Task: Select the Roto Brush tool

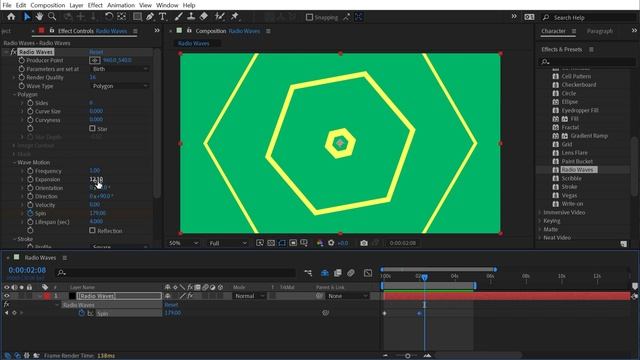Action: pyautogui.click(x=220, y=17)
